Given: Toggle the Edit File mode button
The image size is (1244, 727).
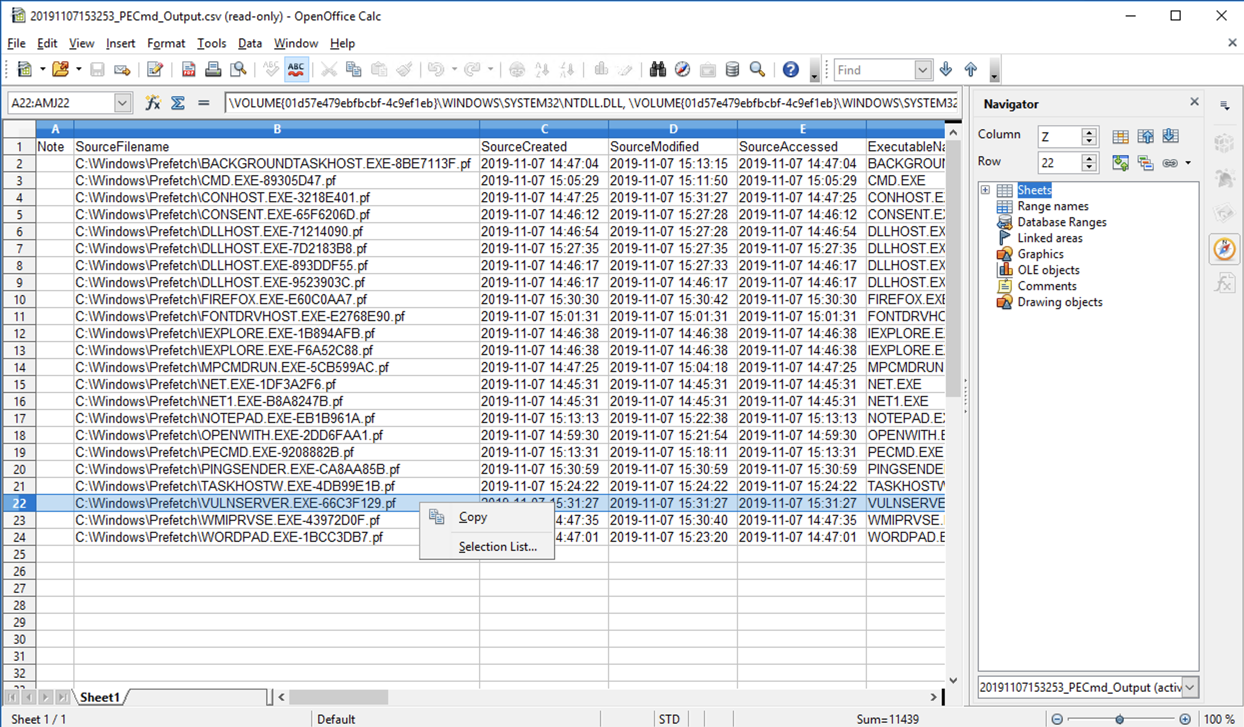Looking at the screenshot, I should click(x=154, y=69).
